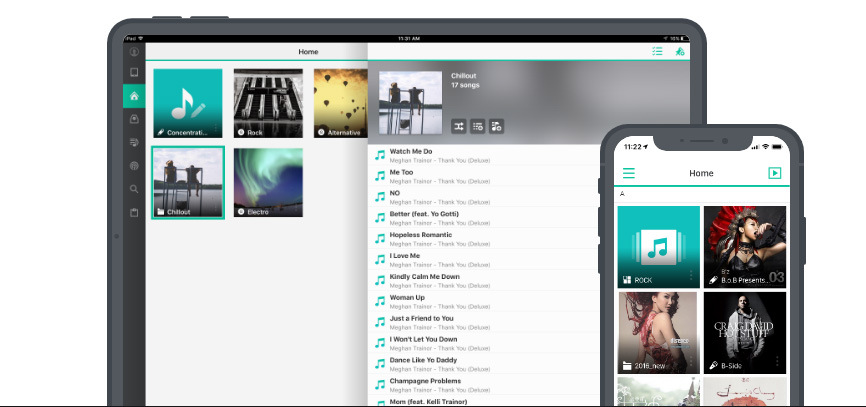Open the B-Side Craig David tile
The height and width of the screenshot is (407, 866).
point(744,333)
